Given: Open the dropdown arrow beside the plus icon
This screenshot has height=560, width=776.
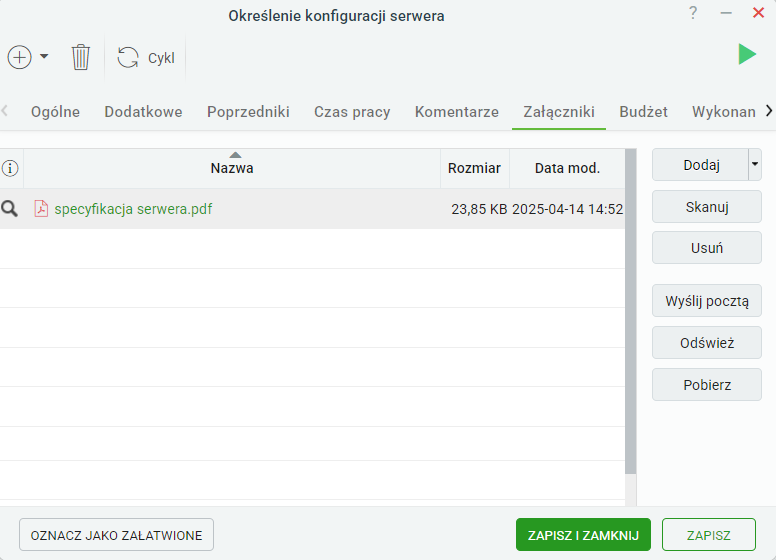Looking at the screenshot, I should point(44,56).
